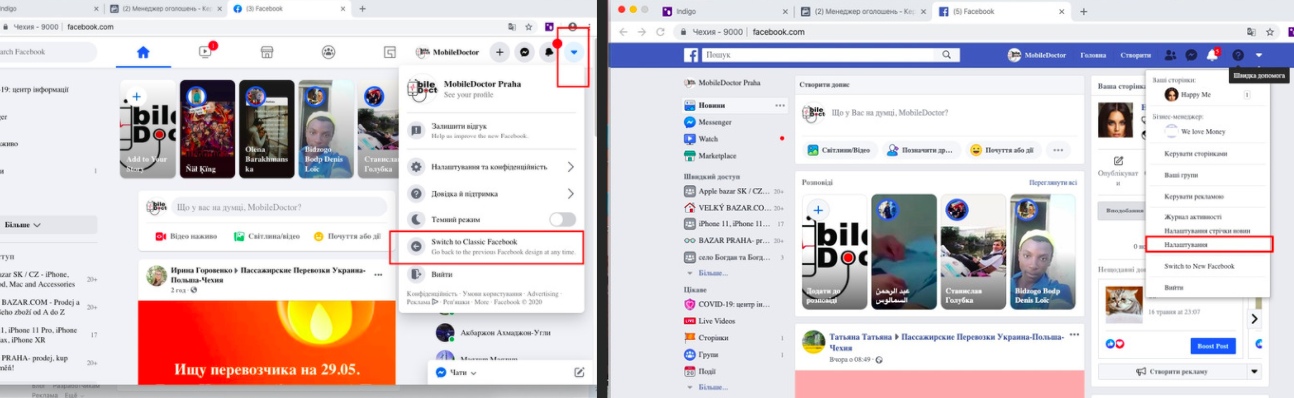Click Почуття або дії in left composer

346,237
